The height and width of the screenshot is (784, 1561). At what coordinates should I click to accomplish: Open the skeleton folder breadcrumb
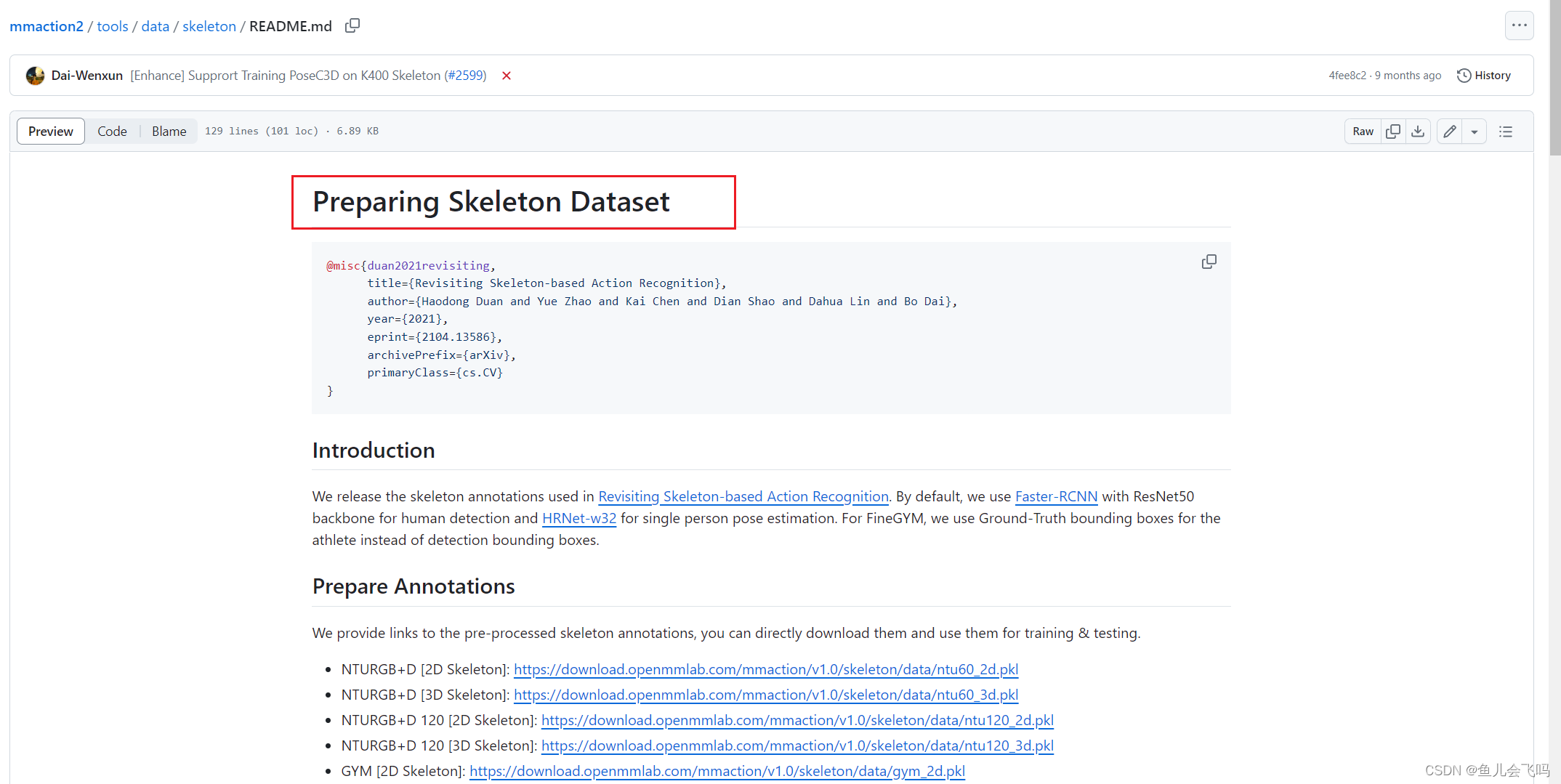click(209, 25)
